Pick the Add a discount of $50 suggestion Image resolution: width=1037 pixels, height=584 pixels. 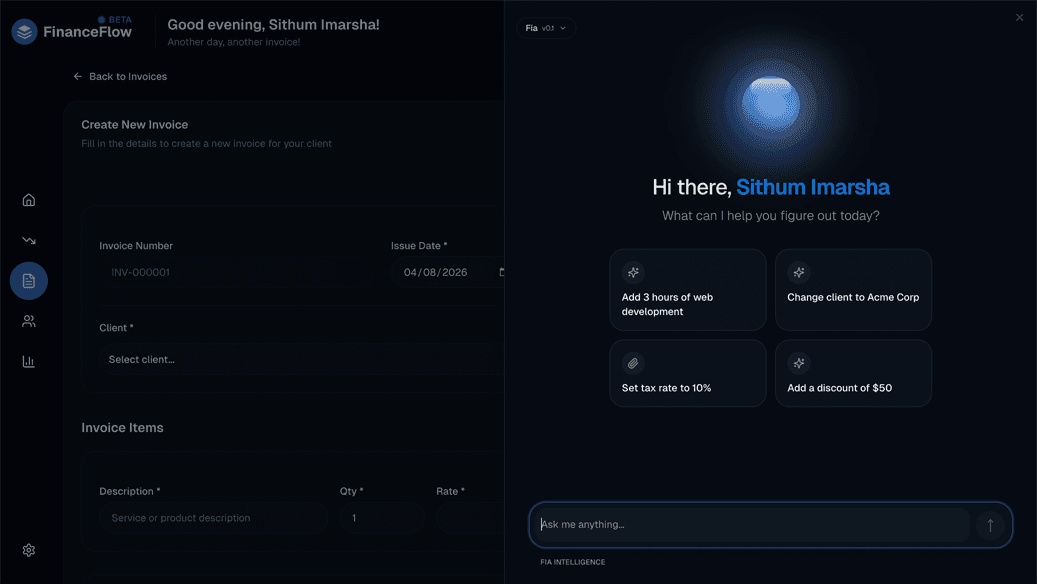853,373
